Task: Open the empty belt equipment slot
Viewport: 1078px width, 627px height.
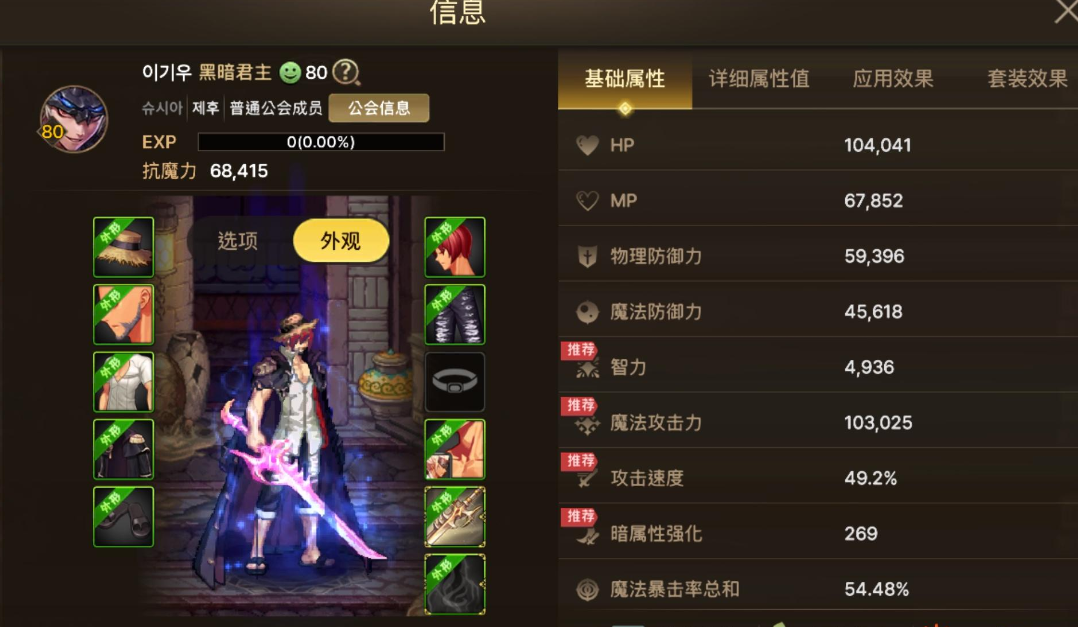Action: (454, 382)
